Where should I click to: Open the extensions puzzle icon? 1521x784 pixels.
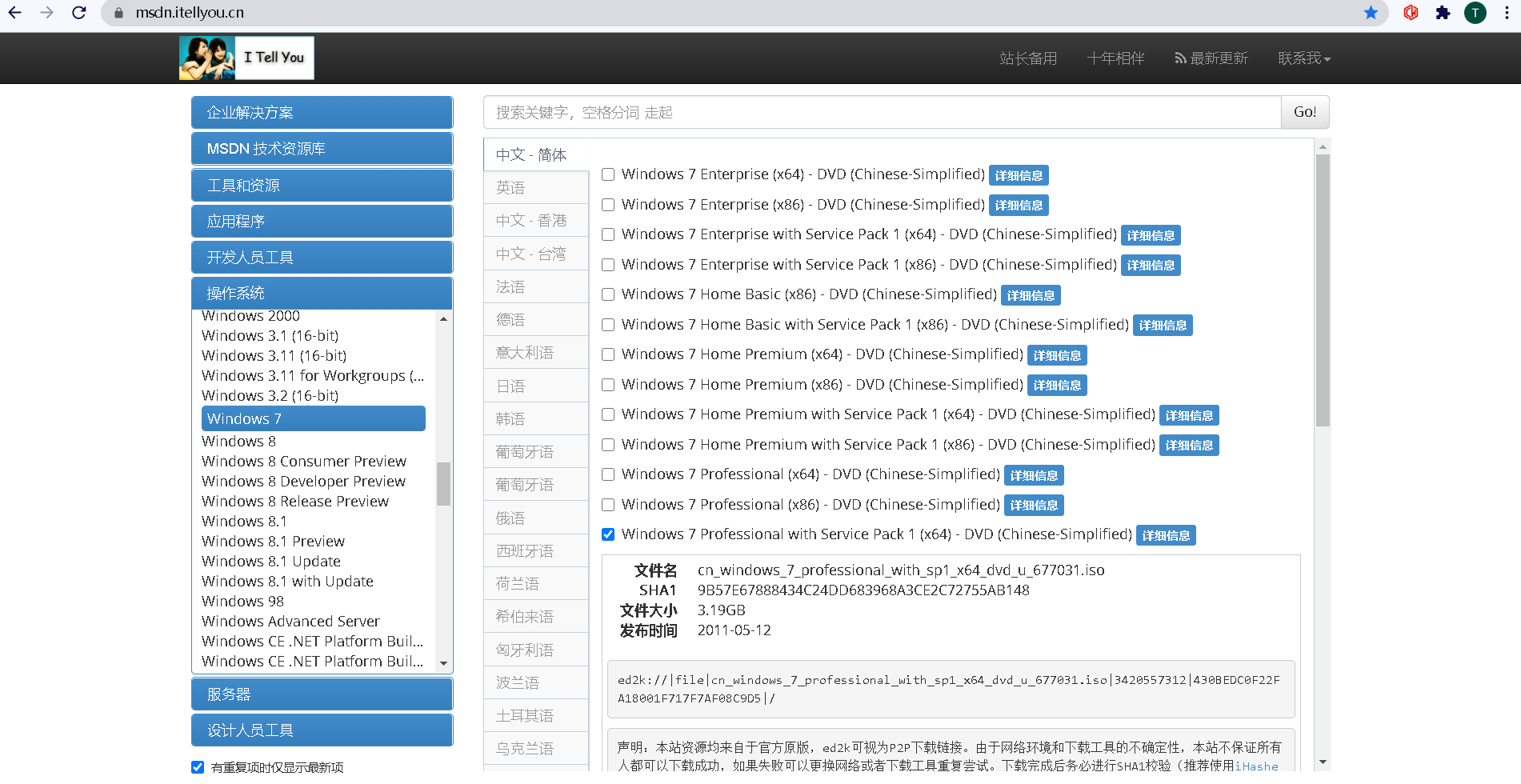point(1443,13)
